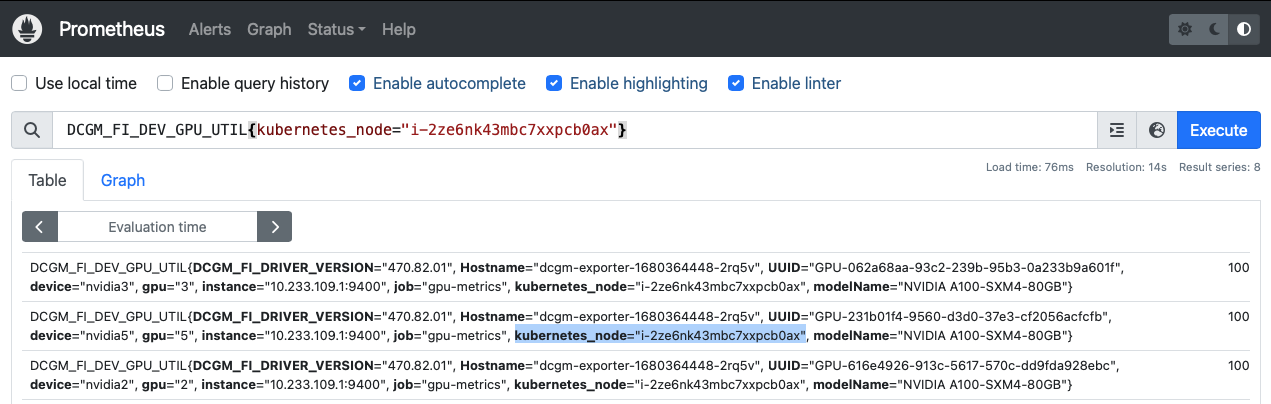The width and height of the screenshot is (1271, 404).
Task: Open the Alerts page
Action: (x=210, y=29)
